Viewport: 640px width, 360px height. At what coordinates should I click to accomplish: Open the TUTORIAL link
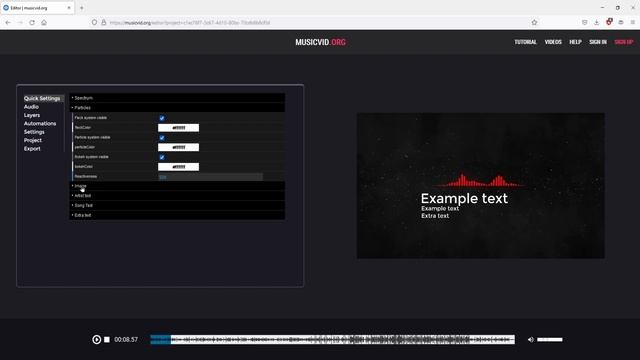pyautogui.click(x=525, y=42)
